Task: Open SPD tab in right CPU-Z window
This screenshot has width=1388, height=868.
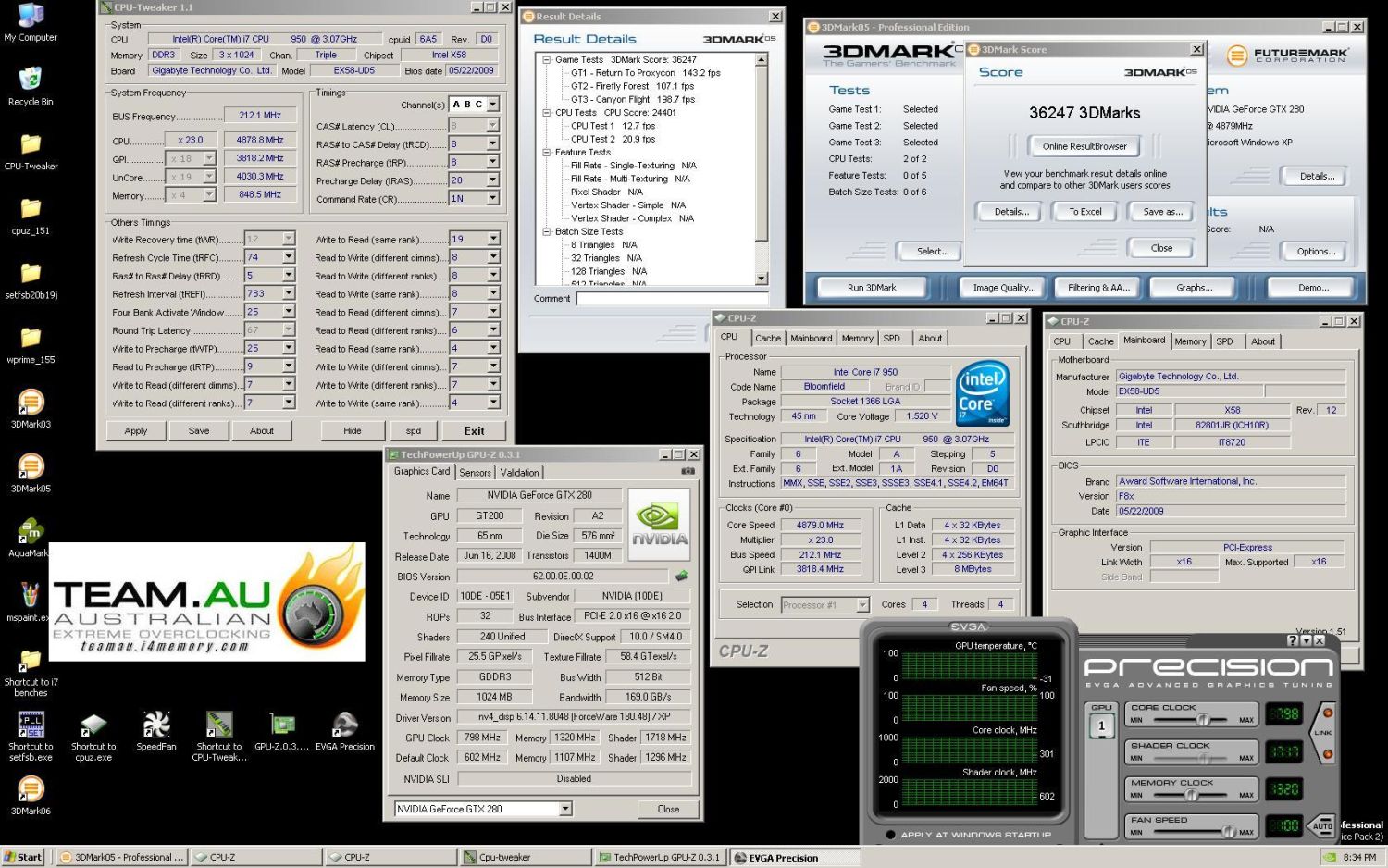Action: coord(1224,341)
